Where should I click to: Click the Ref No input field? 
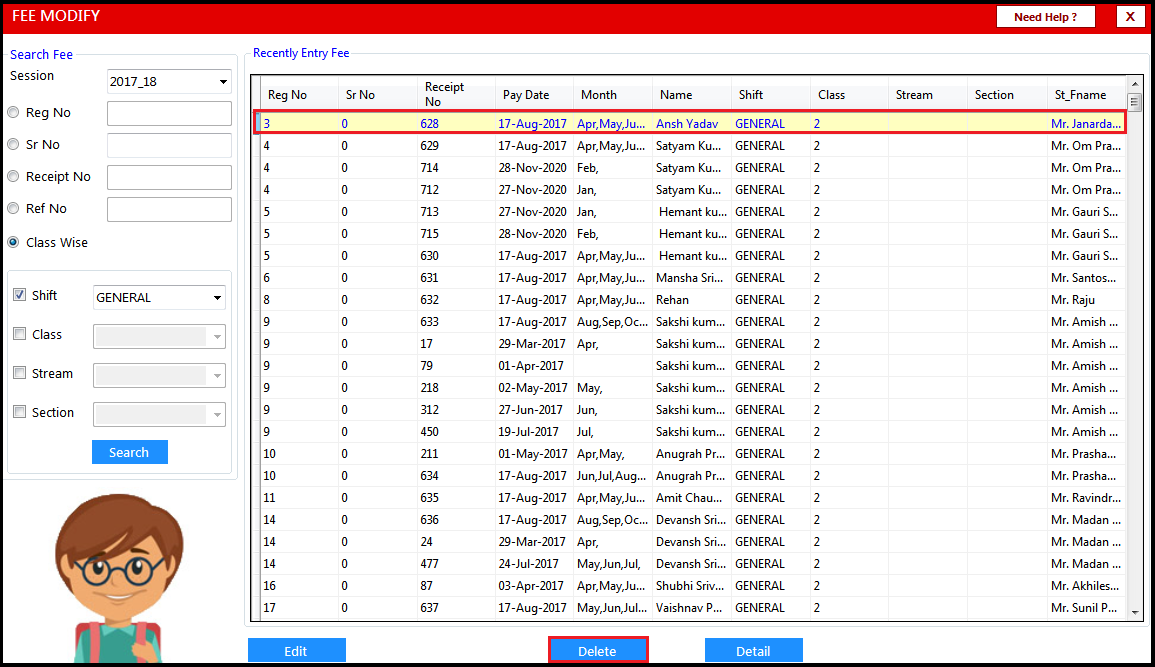169,210
